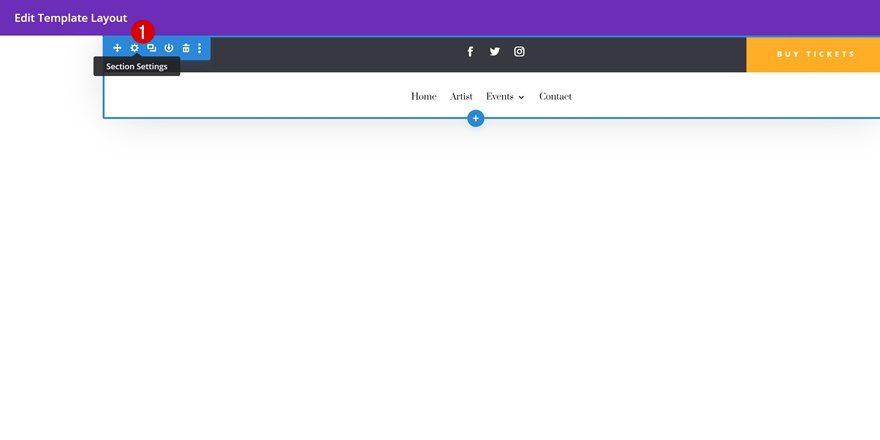Click the Twitter bird icon
This screenshot has width=880, height=440.
pos(494,52)
